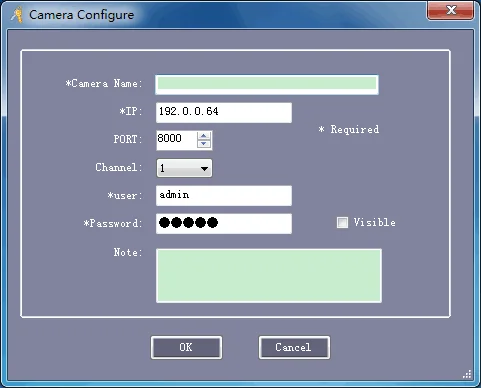481x388 pixels.
Task: Click the user field containing admin
Action: [224, 196]
